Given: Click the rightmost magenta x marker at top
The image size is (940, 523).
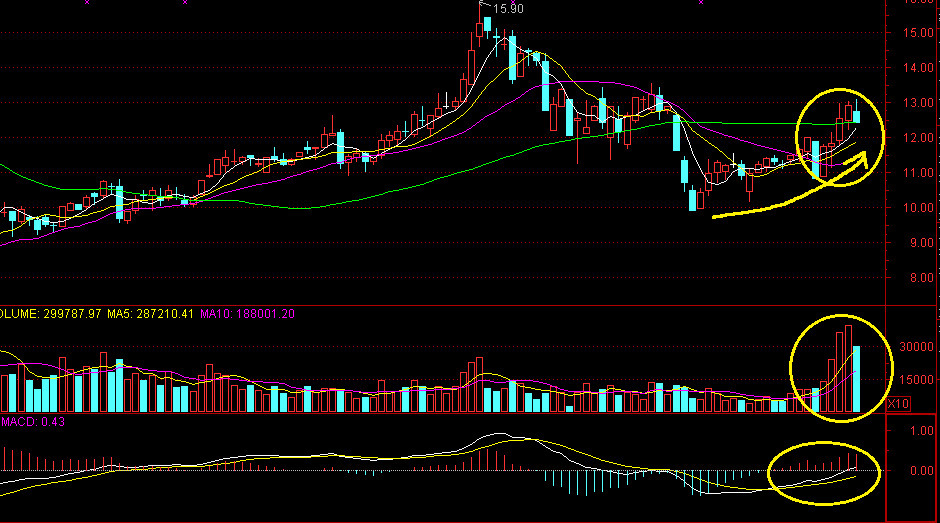Looking at the screenshot, I should coord(700,3).
